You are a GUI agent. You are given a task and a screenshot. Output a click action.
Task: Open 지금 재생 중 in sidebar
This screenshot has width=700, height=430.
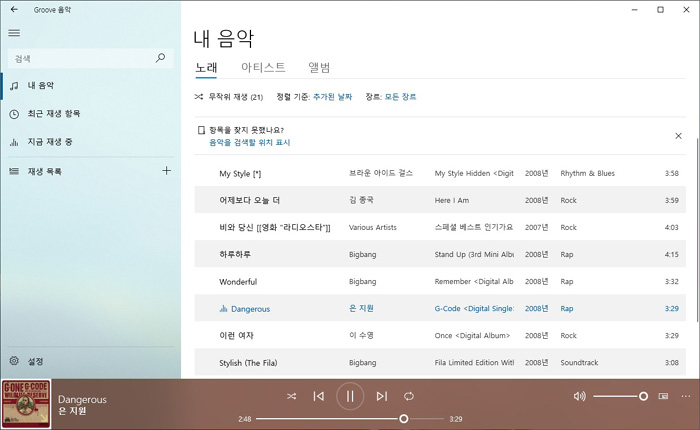[91, 142]
